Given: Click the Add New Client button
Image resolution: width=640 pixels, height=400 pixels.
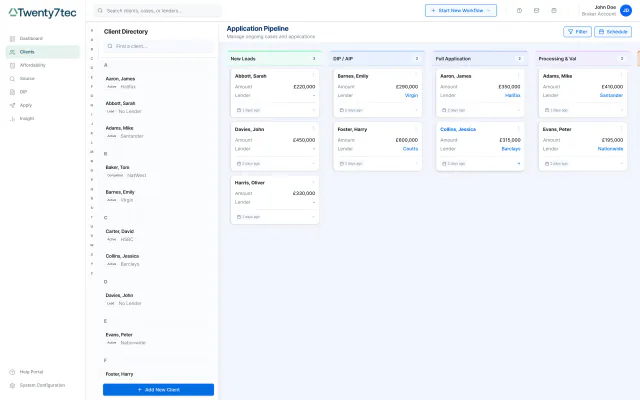Looking at the screenshot, I should (x=158, y=390).
